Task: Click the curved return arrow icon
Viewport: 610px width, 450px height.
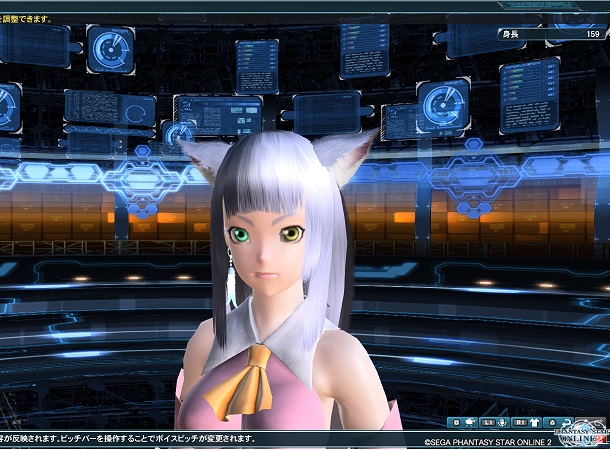Action: [566, 422]
